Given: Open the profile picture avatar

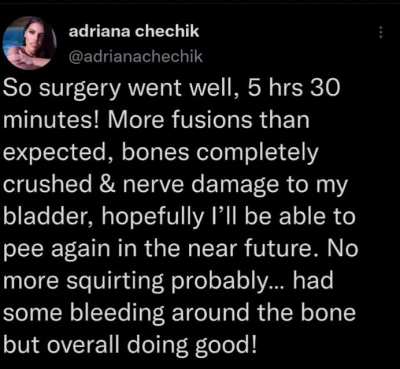Looking at the screenshot, I should click(x=30, y=43).
